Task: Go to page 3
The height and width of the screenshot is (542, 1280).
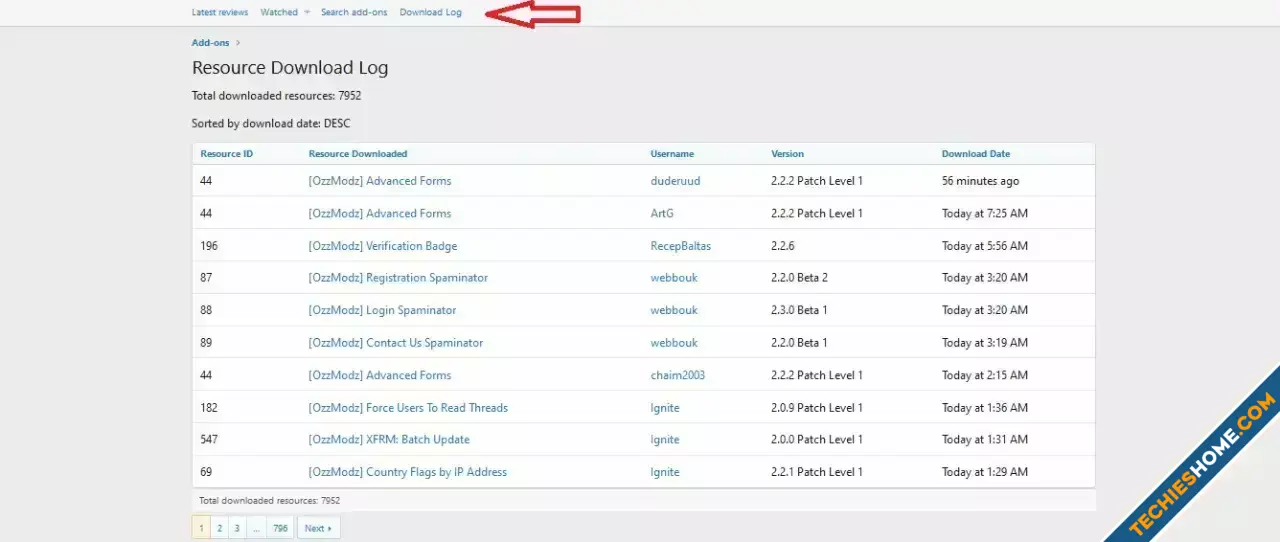Action: click(x=237, y=528)
